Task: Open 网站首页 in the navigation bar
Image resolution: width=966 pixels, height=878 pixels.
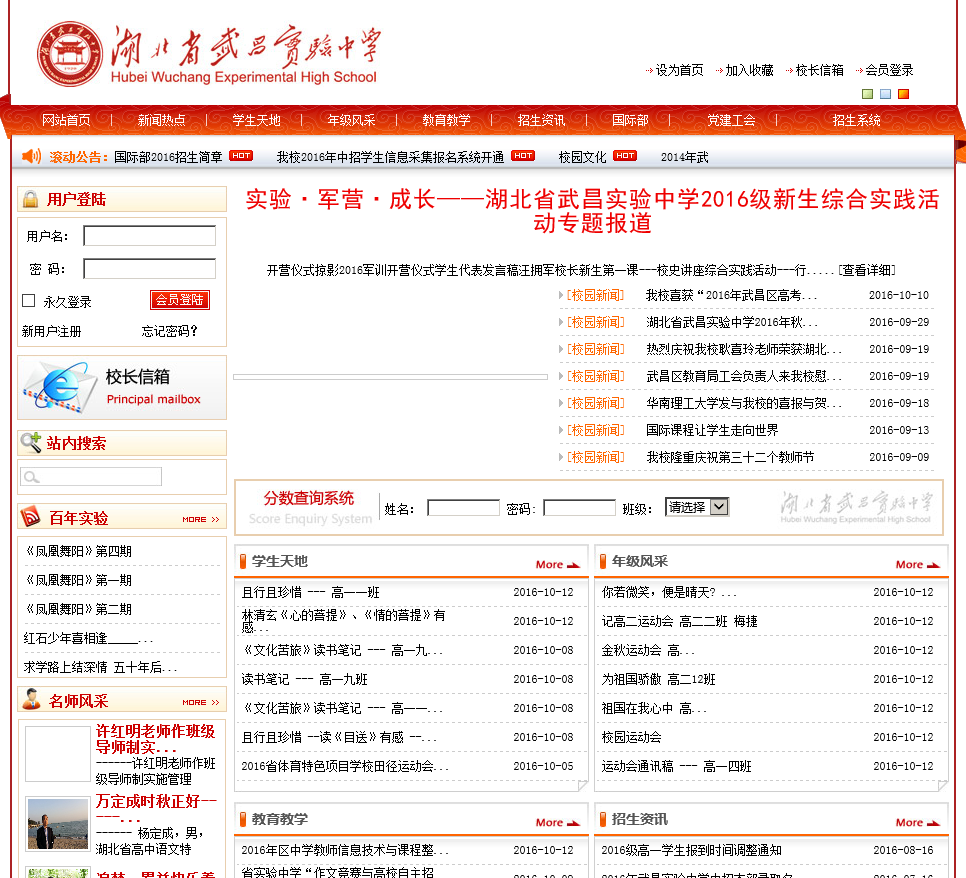Action: pos(66,120)
